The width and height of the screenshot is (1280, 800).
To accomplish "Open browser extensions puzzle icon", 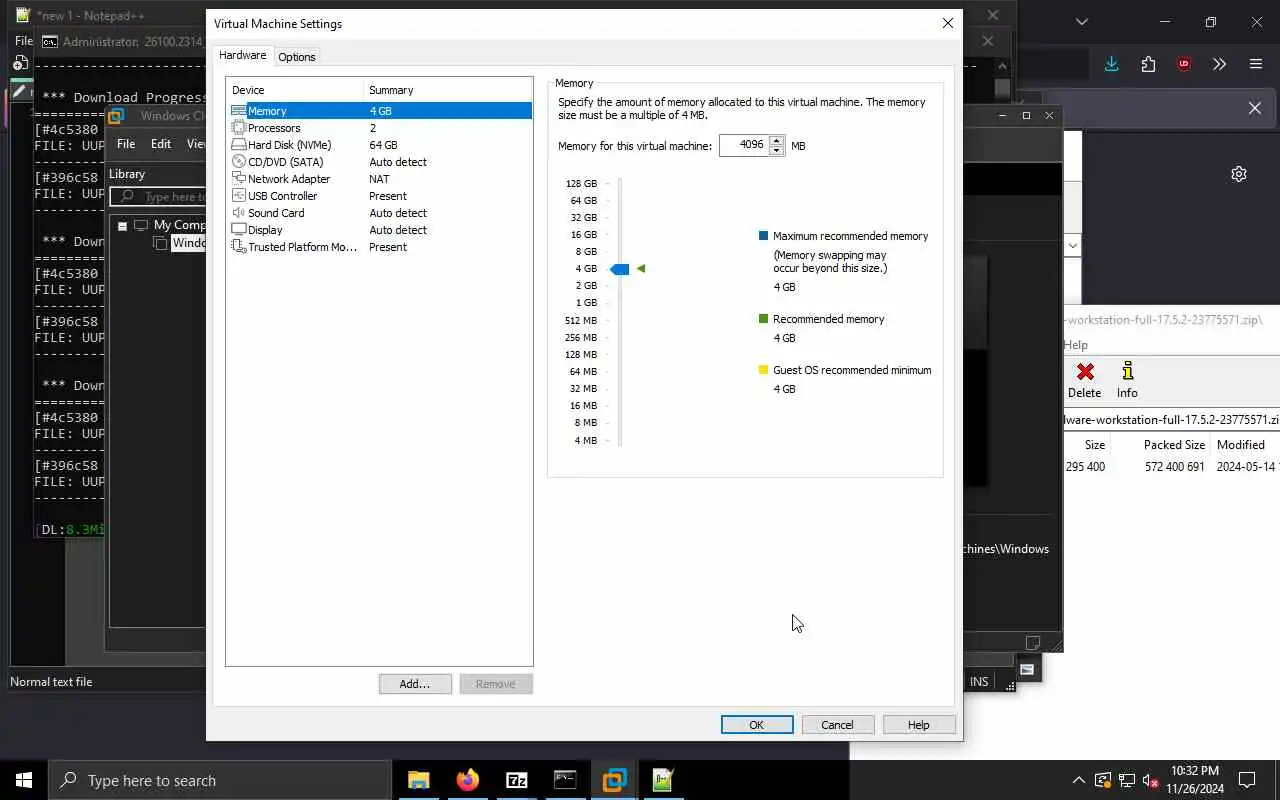I will [1148, 64].
